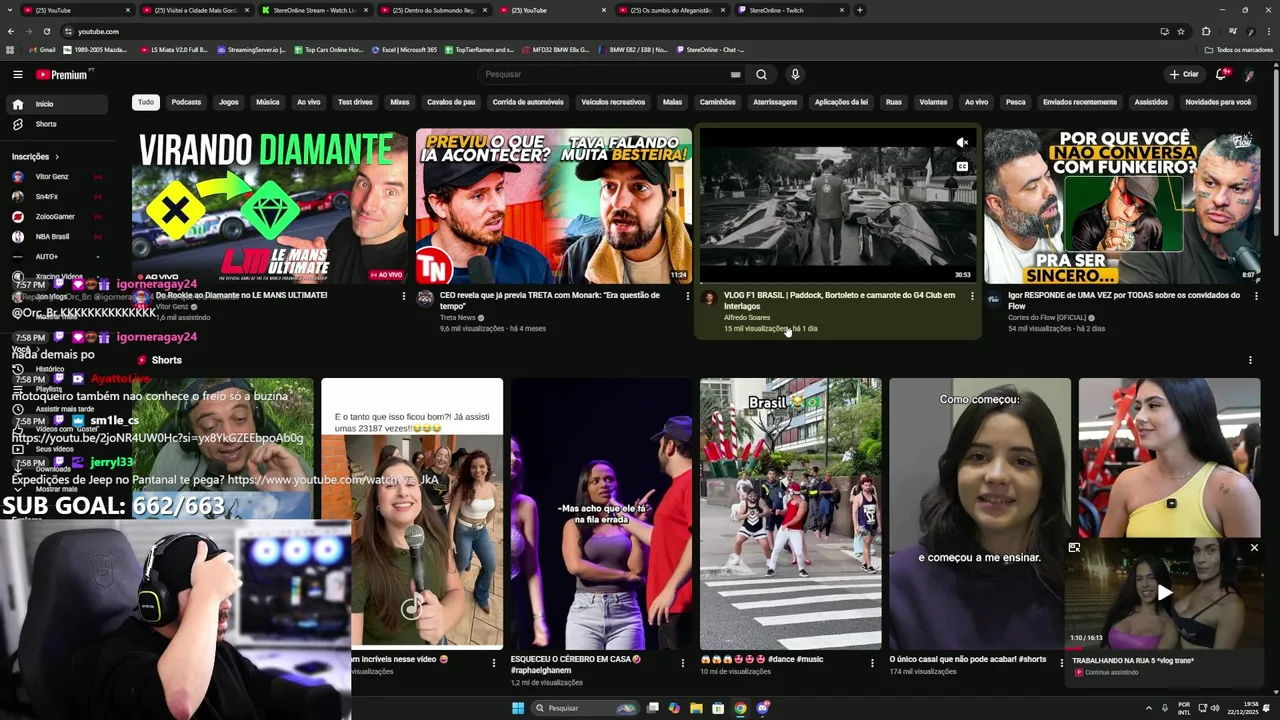Open the Chrome extensions puzzle icon

click(1206, 31)
